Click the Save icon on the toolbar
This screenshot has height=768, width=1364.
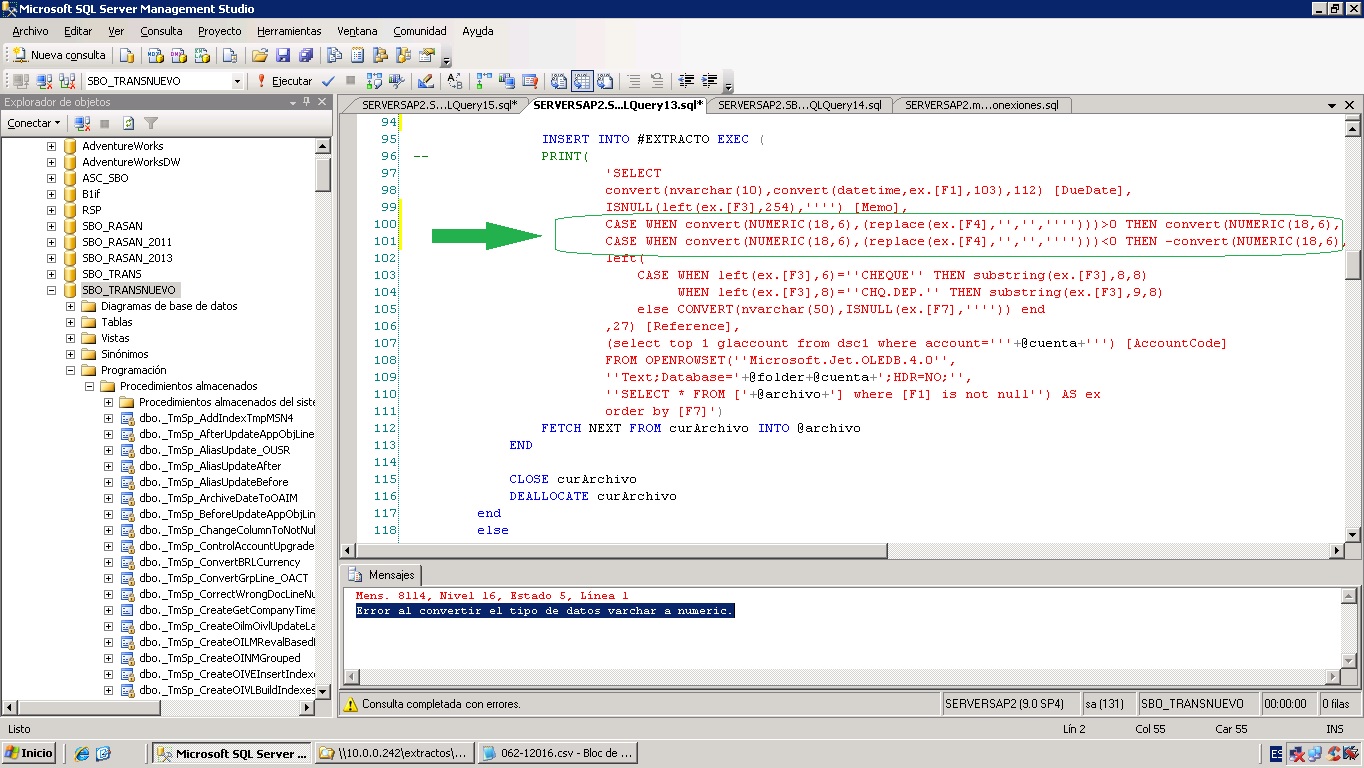pos(282,57)
